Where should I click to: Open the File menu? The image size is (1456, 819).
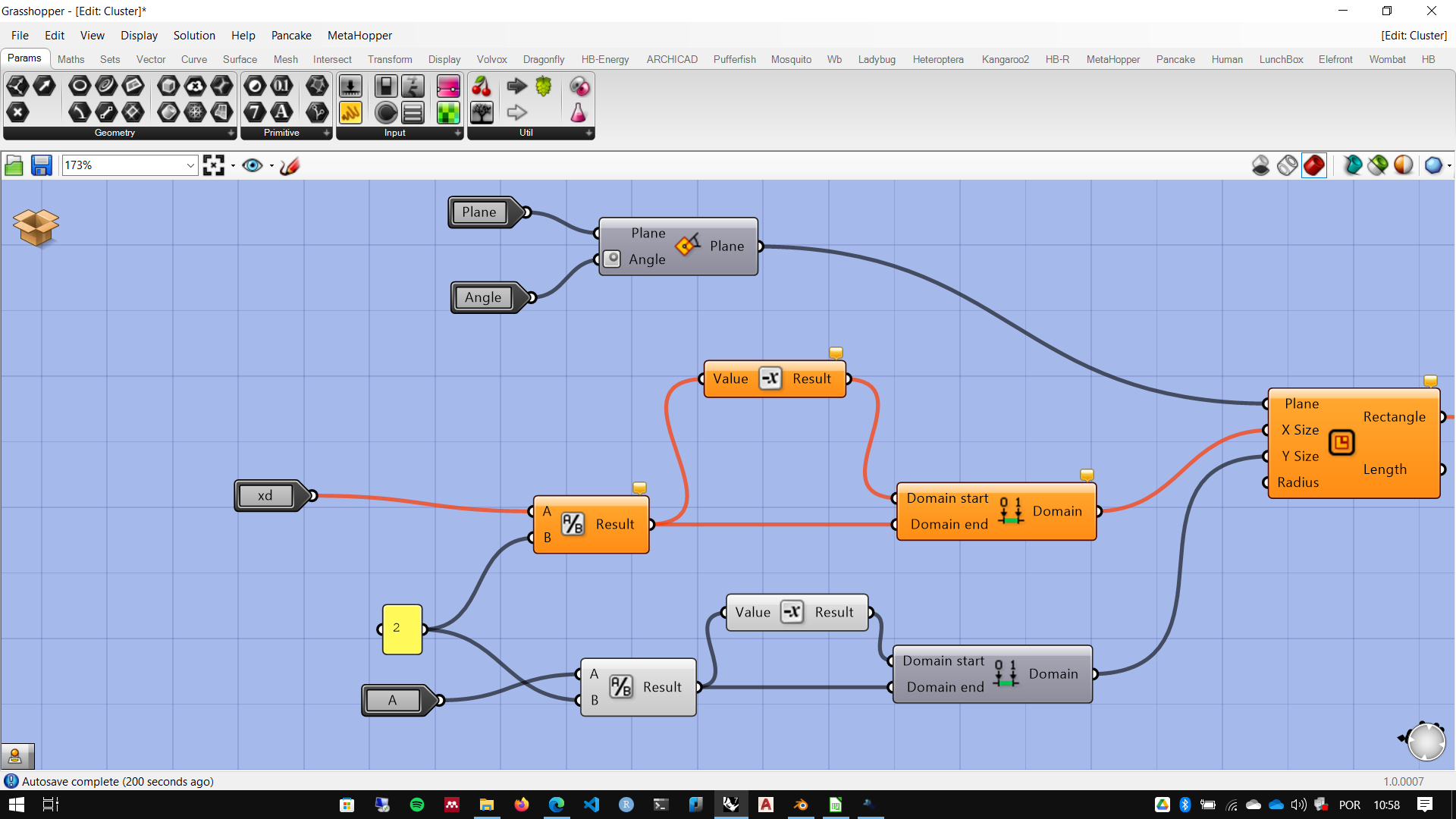pyautogui.click(x=20, y=36)
